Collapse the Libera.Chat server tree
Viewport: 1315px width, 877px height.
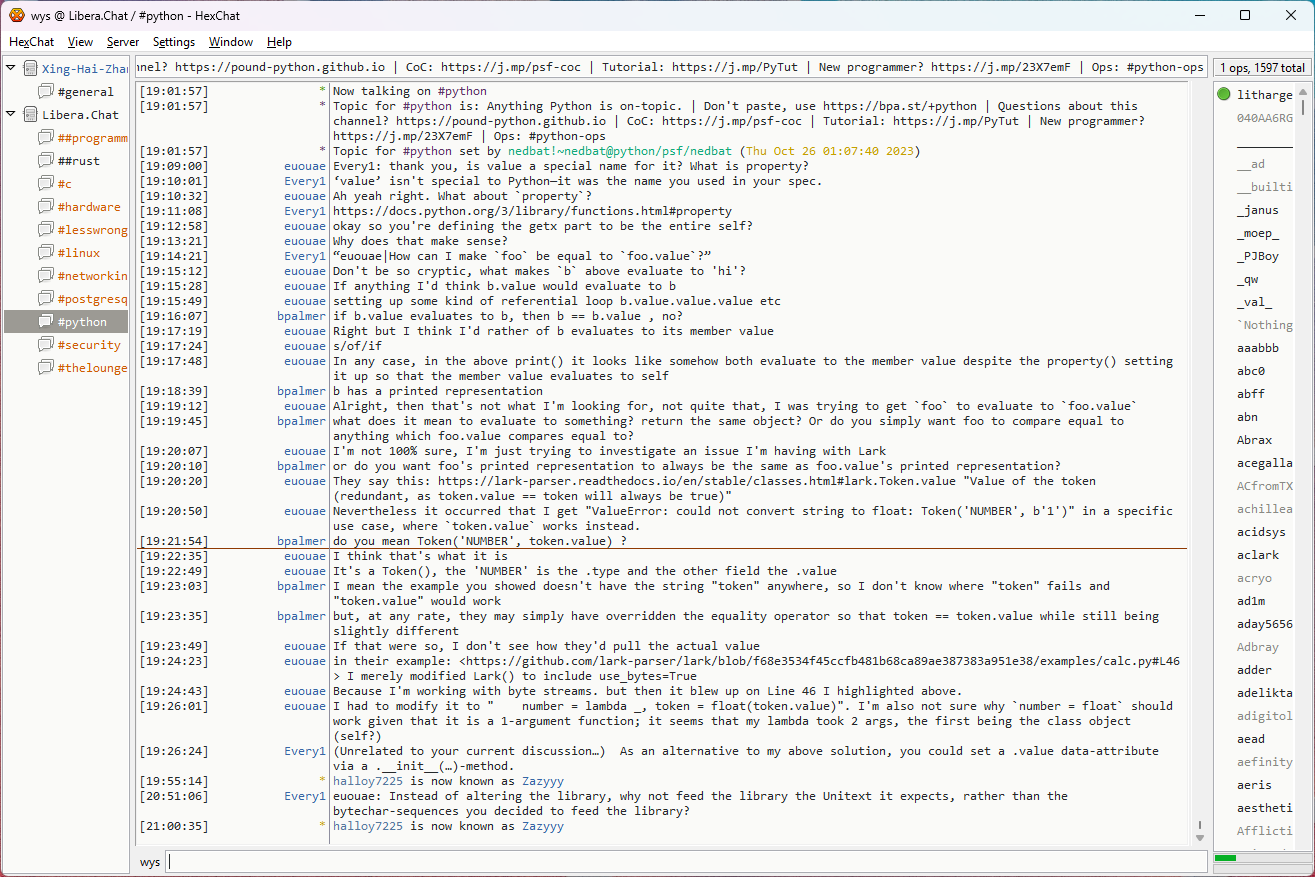point(11,115)
